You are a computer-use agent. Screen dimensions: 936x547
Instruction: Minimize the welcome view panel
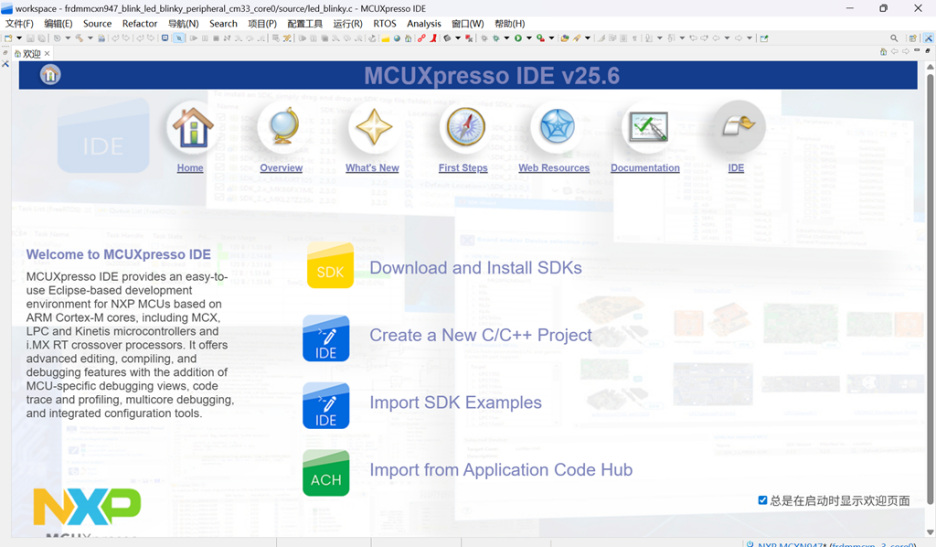[917, 50]
